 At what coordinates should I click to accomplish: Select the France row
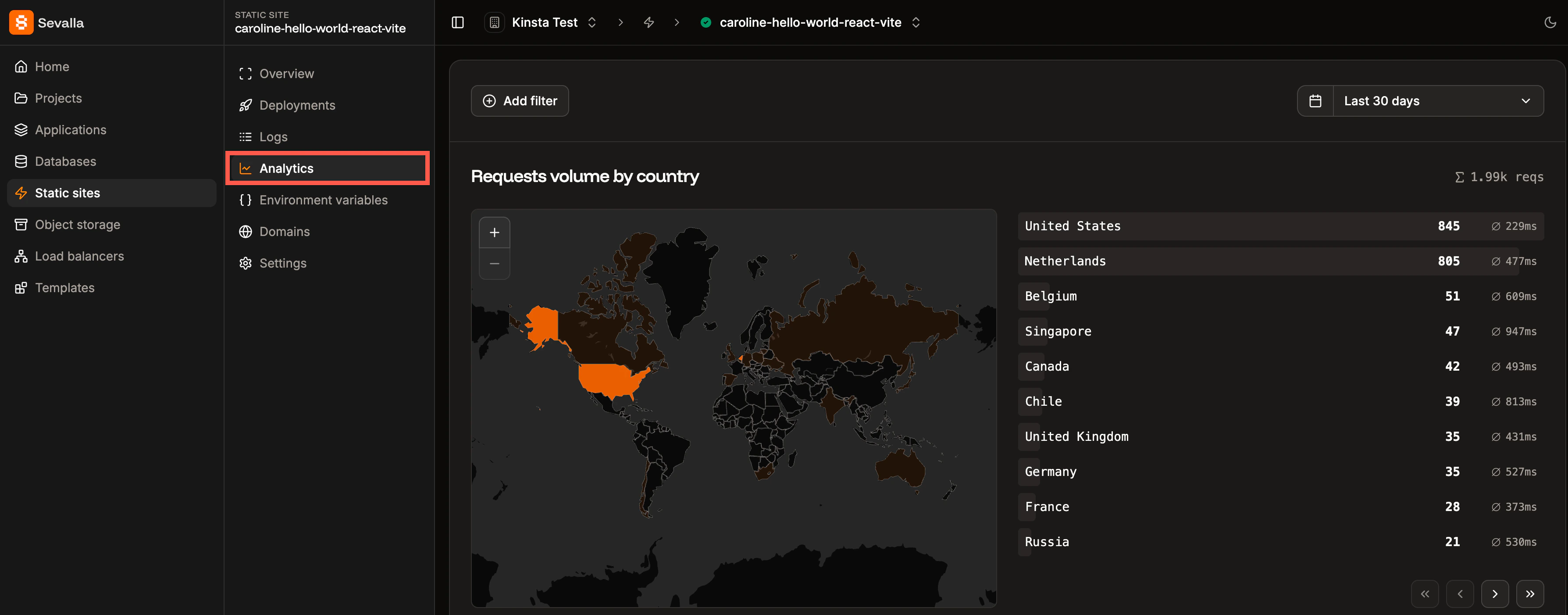pos(1281,507)
